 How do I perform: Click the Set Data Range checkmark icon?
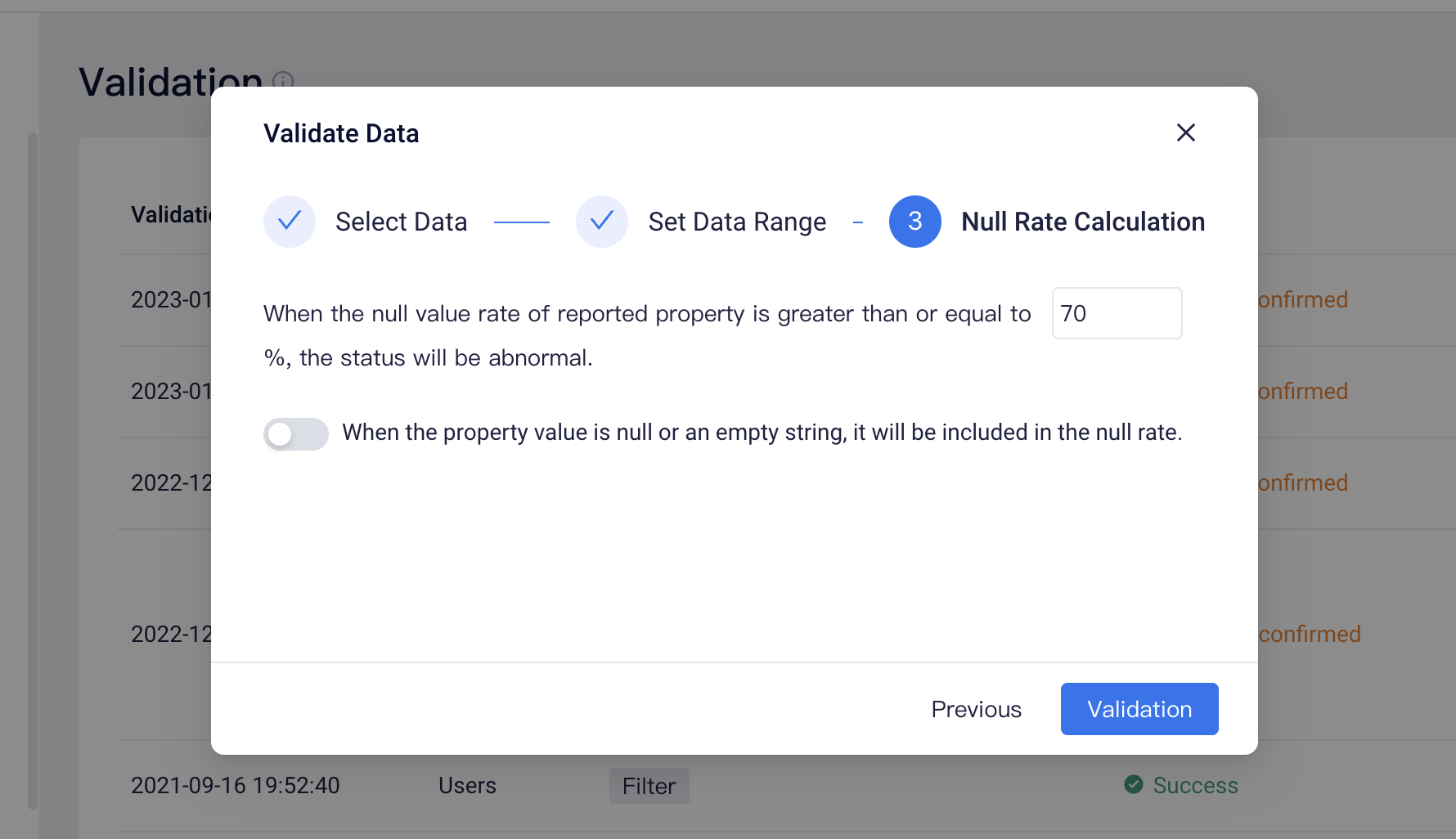tap(602, 222)
